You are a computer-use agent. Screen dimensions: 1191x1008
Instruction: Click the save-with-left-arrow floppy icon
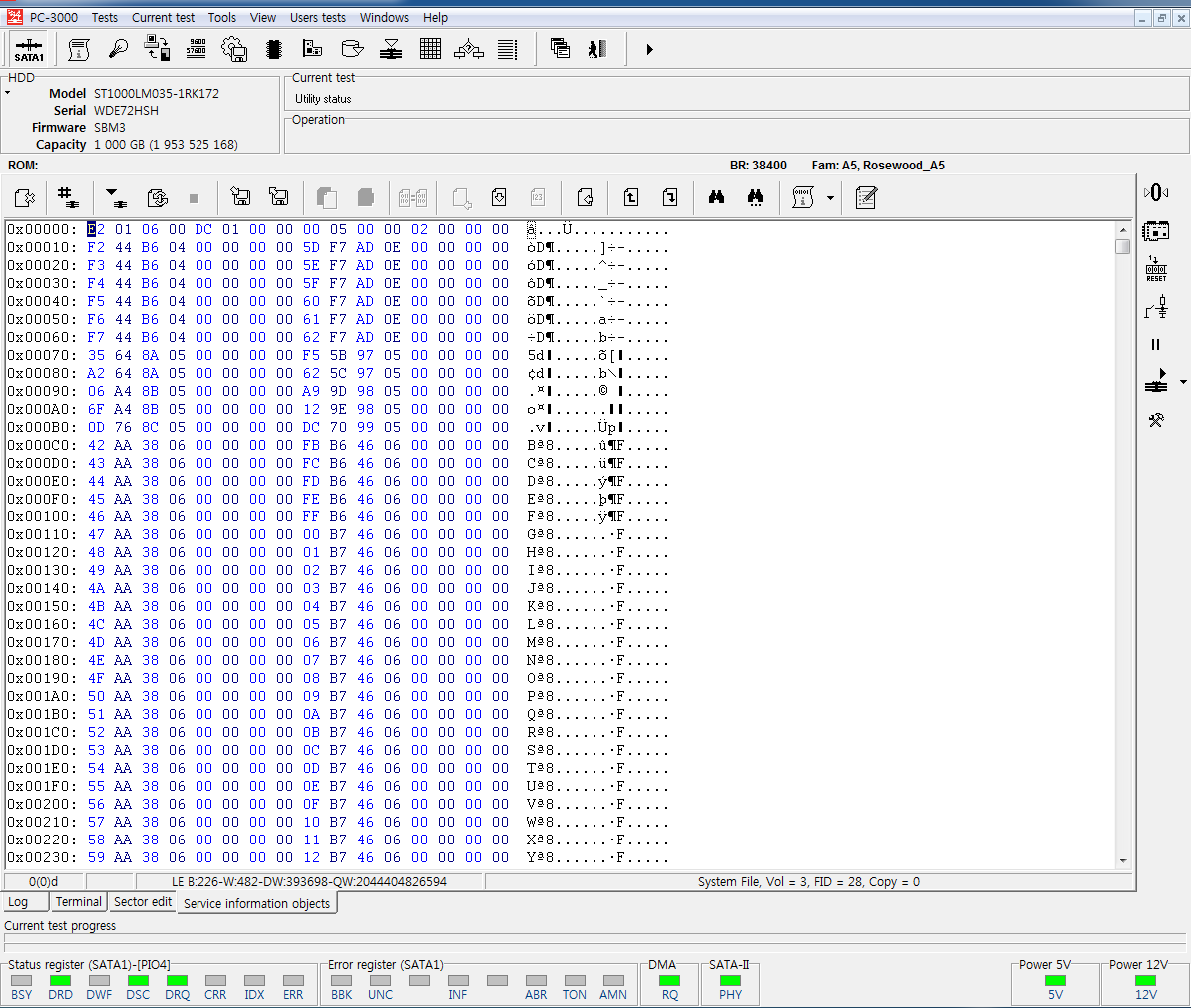point(240,198)
